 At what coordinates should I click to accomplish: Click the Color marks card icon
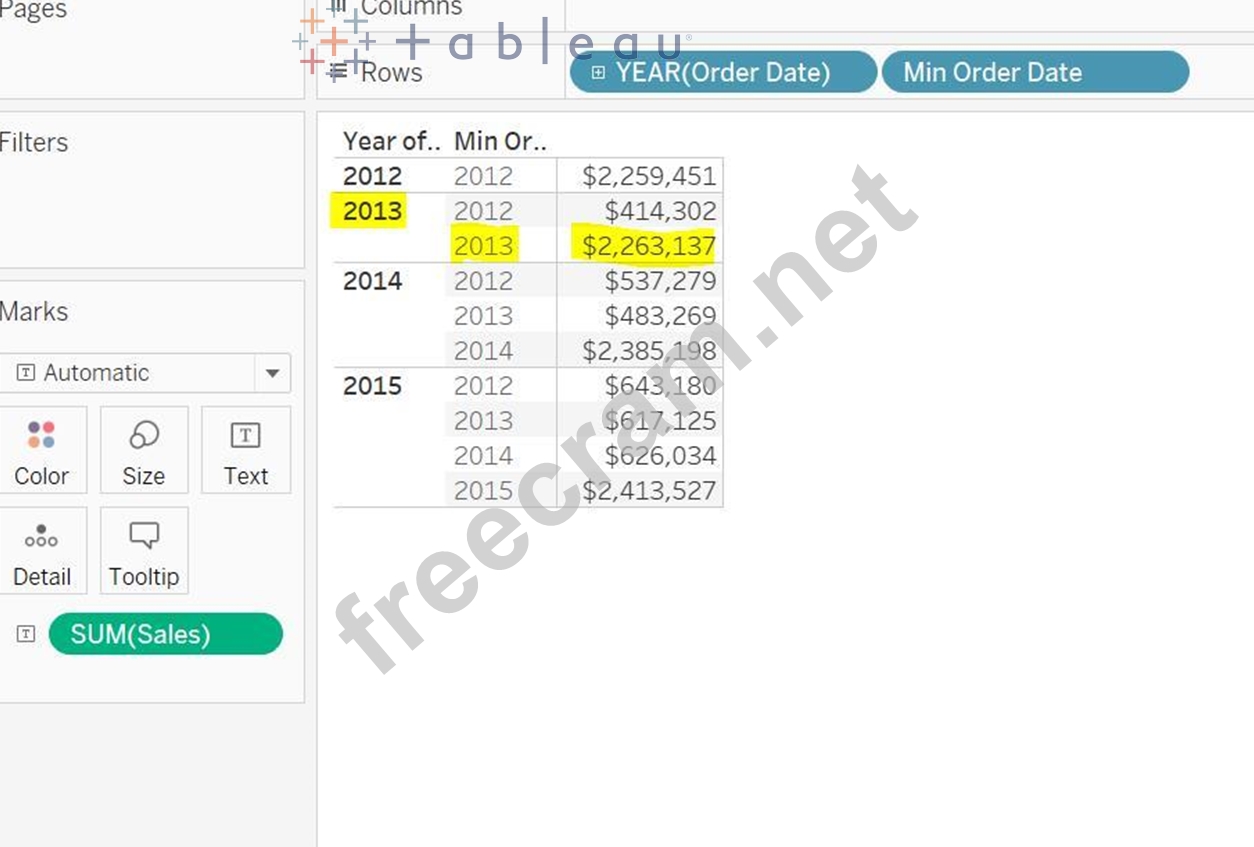click(41, 435)
